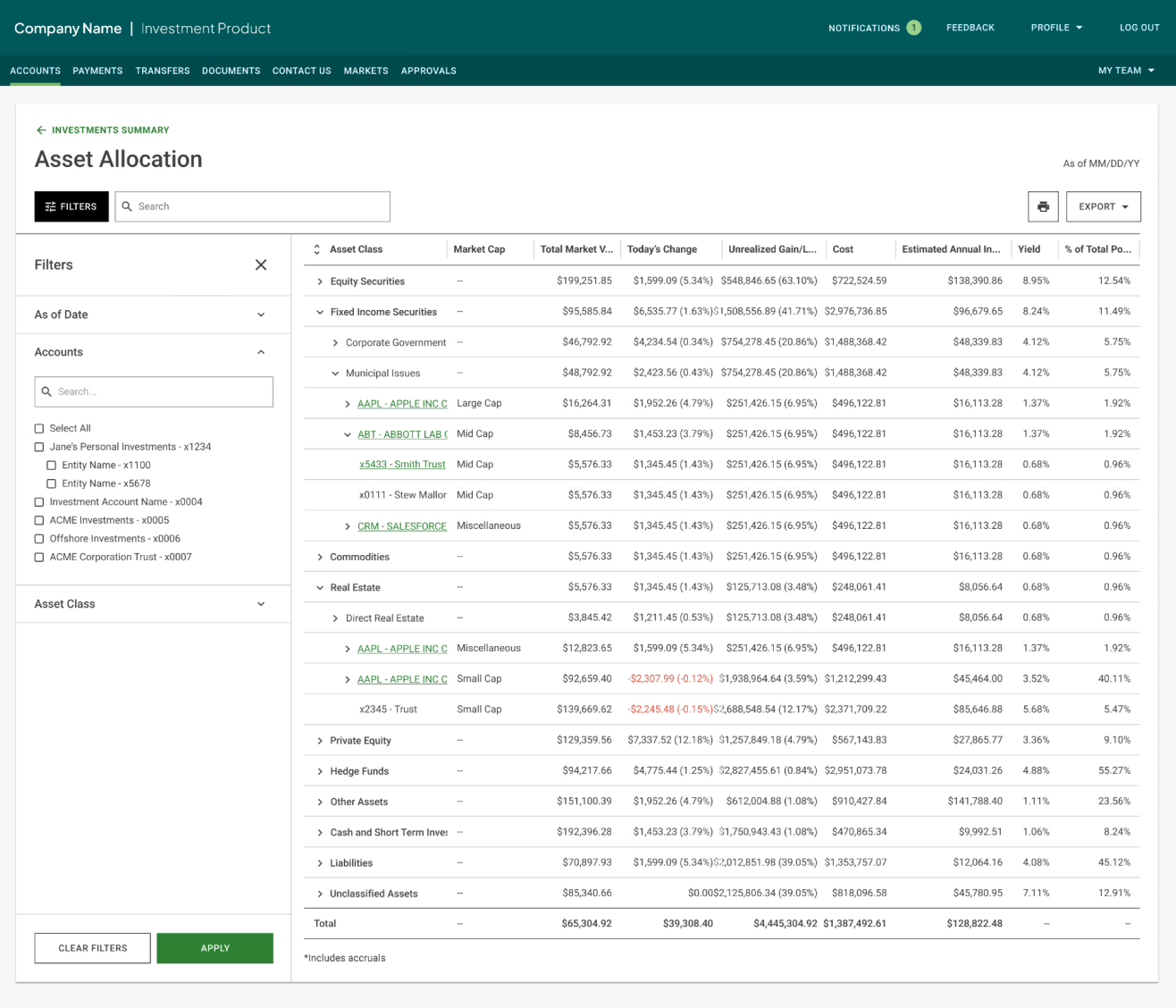Expand the Corporate Government row
The height and width of the screenshot is (1008, 1176).
point(335,343)
